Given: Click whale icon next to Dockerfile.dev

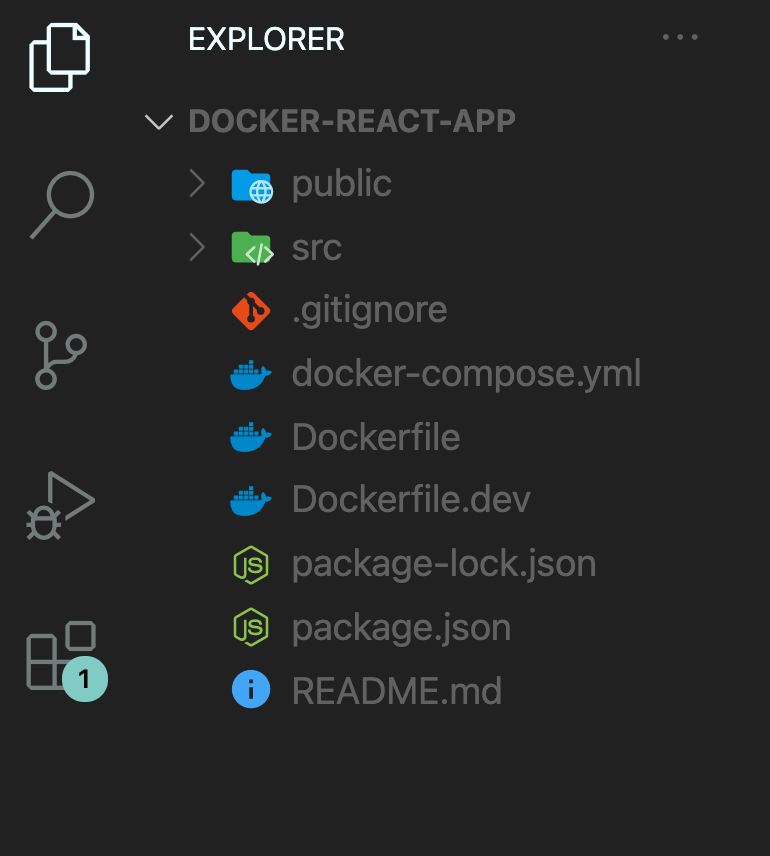Looking at the screenshot, I should [251, 501].
